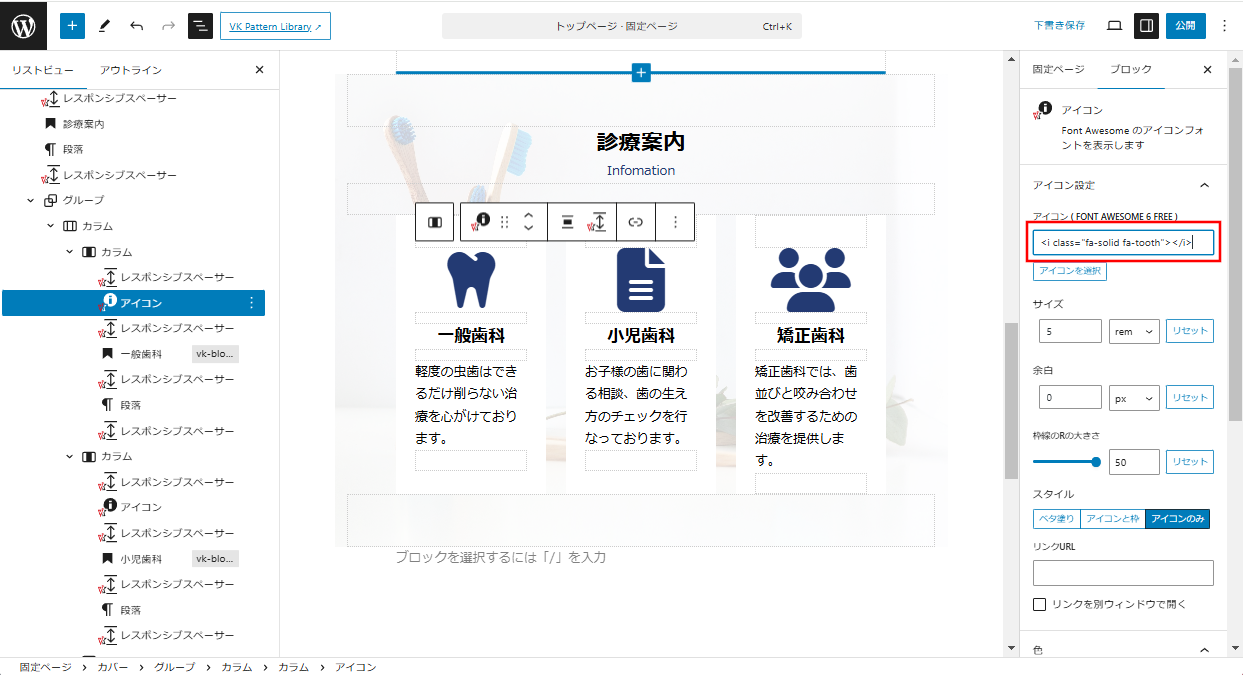
Task: Open the margin unit px dropdown
Action: pyautogui.click(x=1133, y=397)
